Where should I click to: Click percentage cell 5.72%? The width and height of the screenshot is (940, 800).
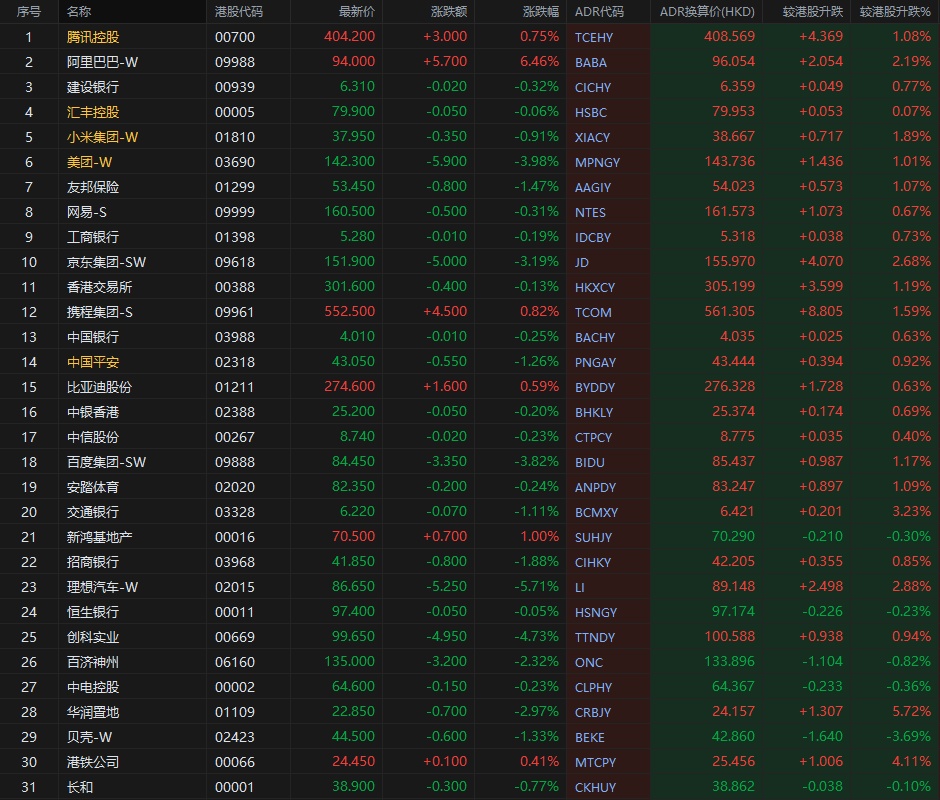tap(911, 711)
